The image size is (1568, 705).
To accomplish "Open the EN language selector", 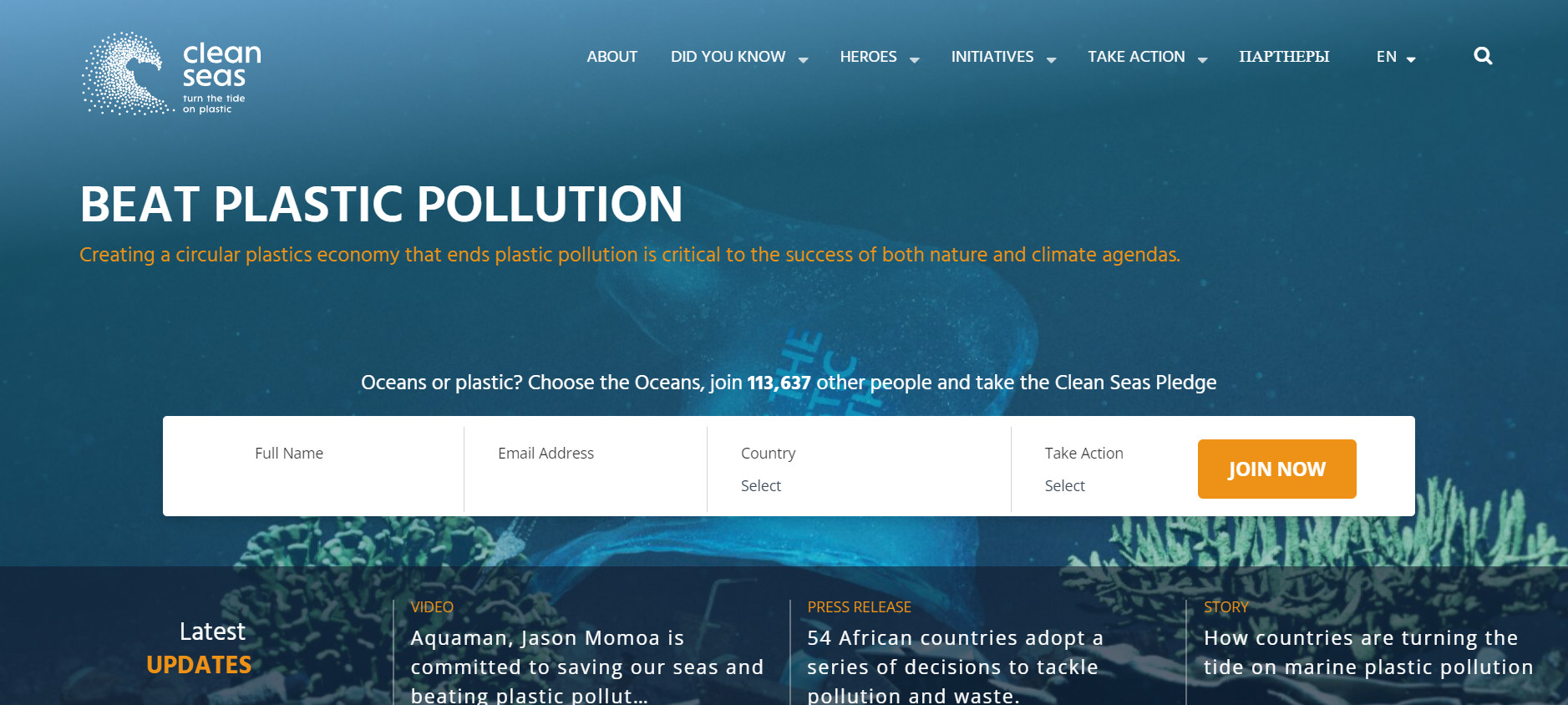I will [1396, 57].
